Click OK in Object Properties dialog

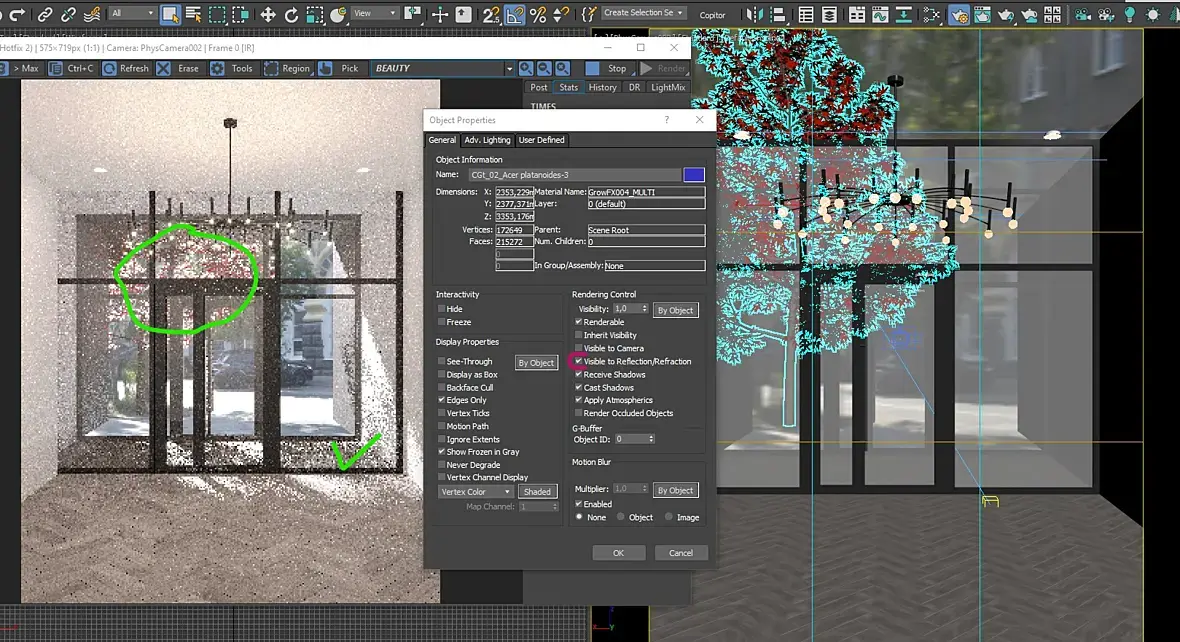(x=618, y=553)
